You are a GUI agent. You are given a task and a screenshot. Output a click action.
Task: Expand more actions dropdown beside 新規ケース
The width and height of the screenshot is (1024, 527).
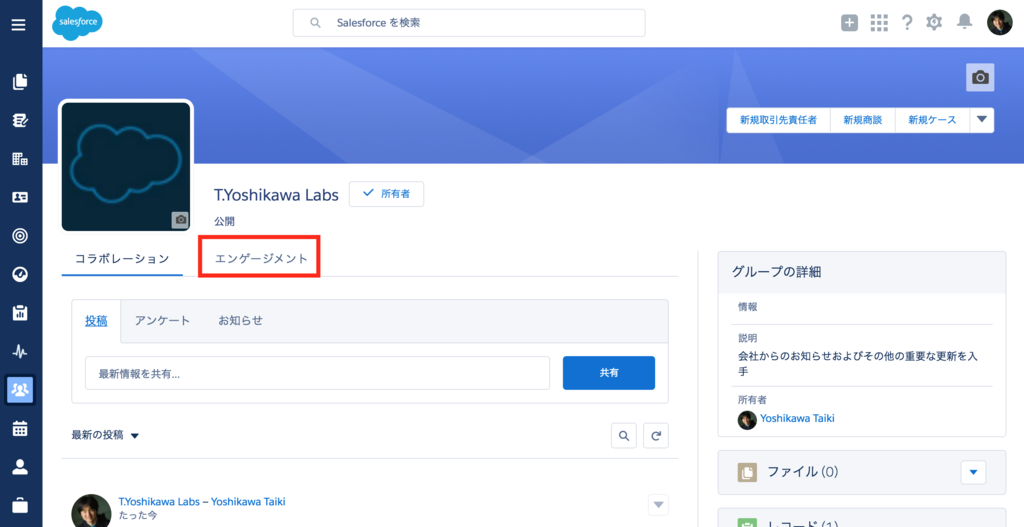[982, 120]
